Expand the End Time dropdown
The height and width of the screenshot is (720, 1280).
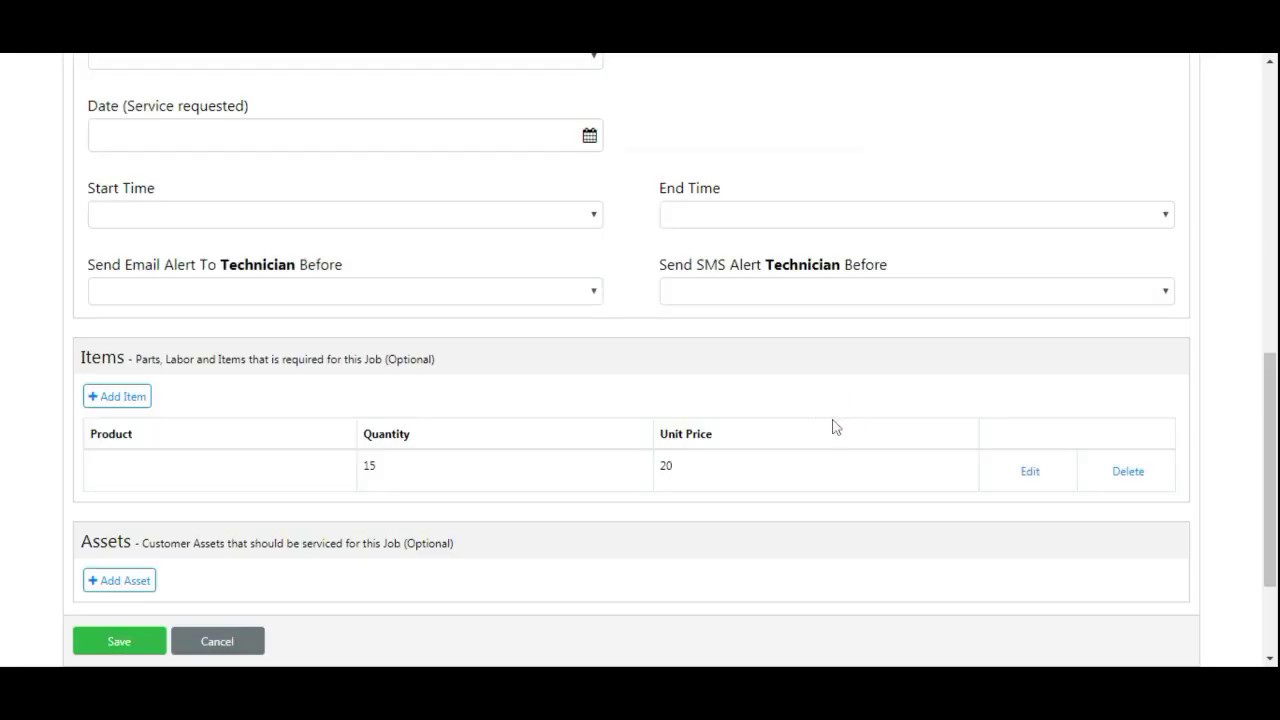[917, 214]
